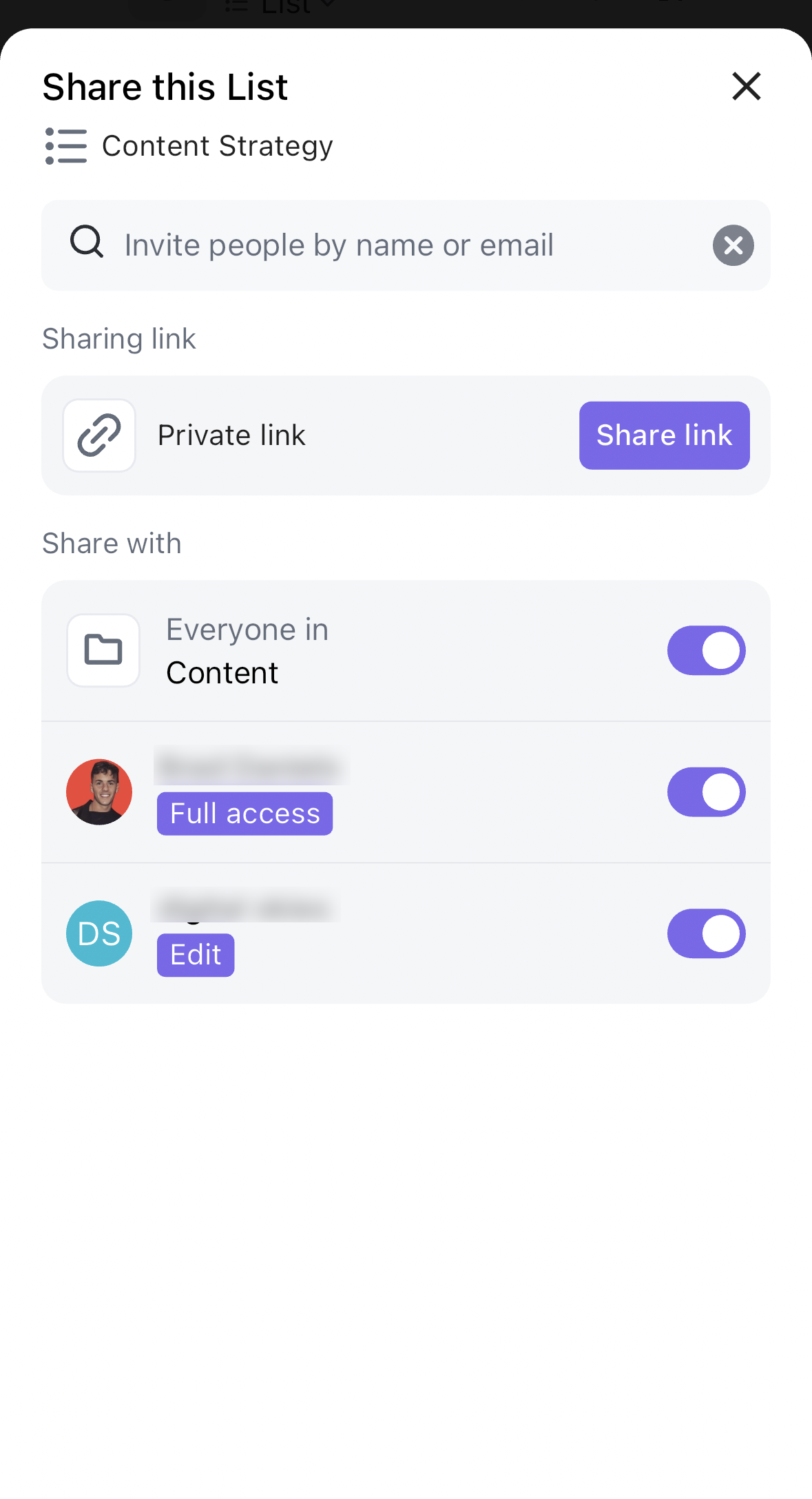Open the Edit permission dropdown
This screenshot has height=1499, width=812.
[x=196, y=955]
